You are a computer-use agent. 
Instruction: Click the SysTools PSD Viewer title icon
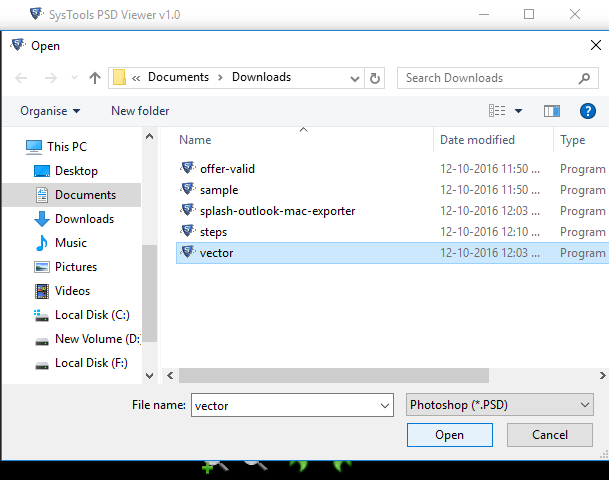pyautogui.click(x=37, y=14)
